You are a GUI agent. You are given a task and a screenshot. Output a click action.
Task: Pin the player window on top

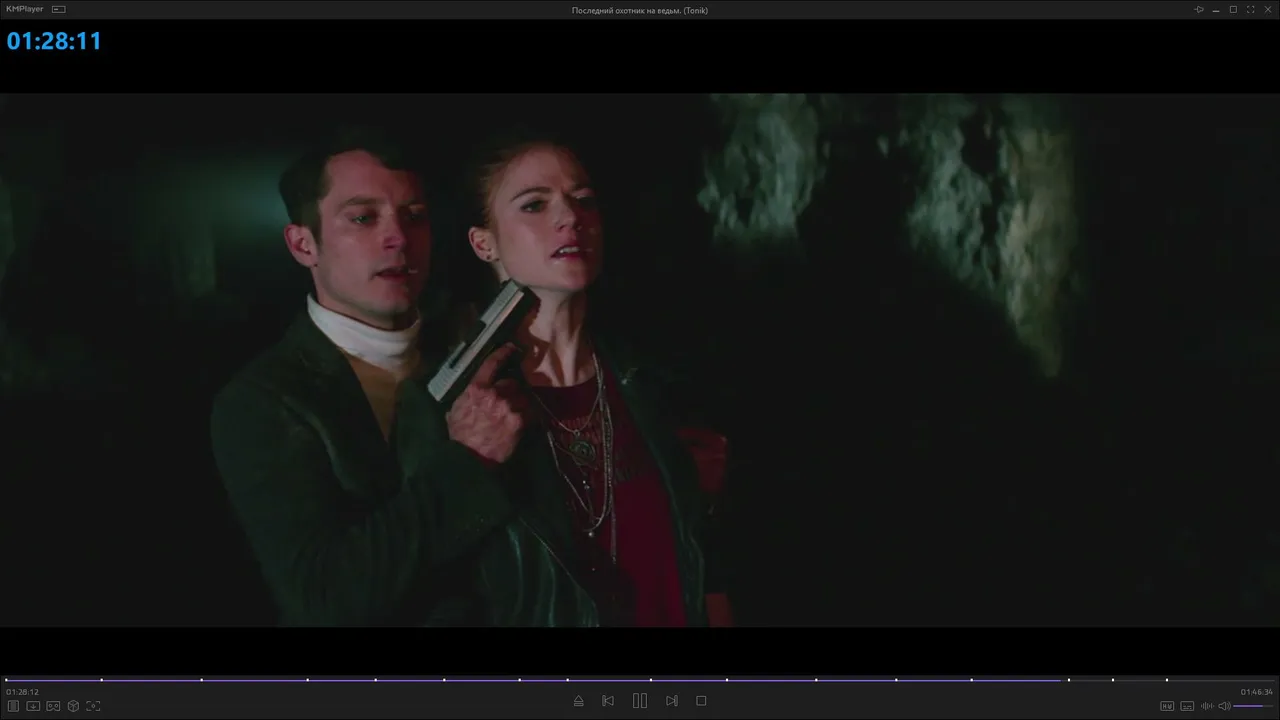click(x=1199, y=9)
